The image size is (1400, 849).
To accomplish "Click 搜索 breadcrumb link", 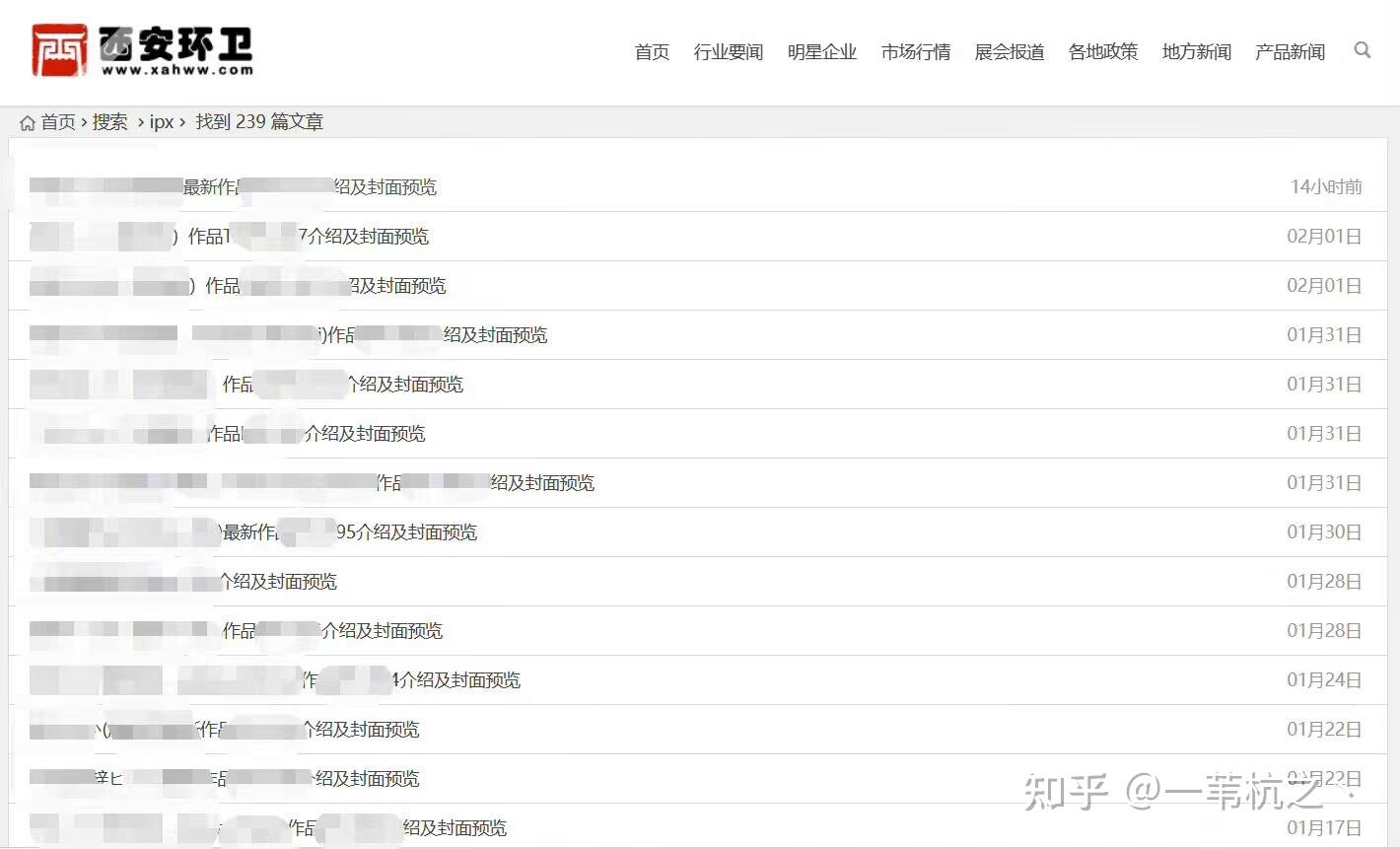I will click(110, 122).
